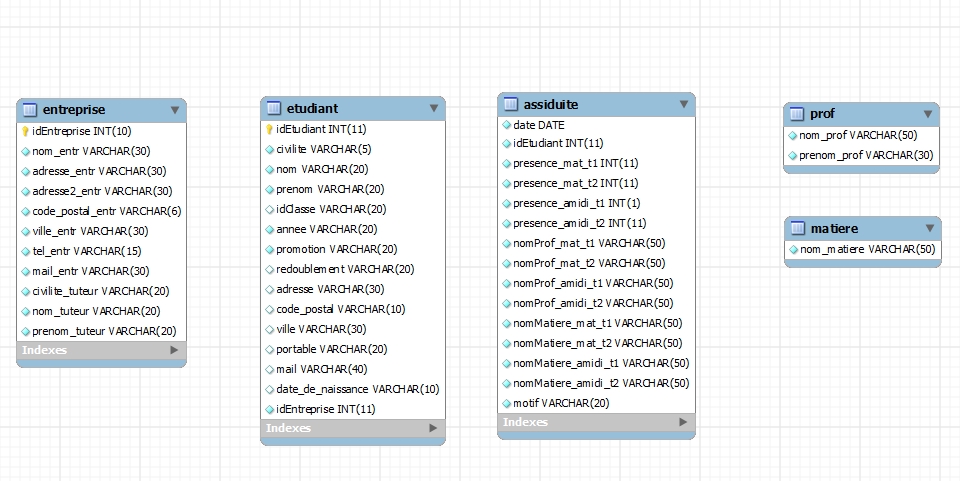Select column nomMatiere_mat_t1 VARCHAR(50)
This screenshot has width=960, height=481.
596,323
